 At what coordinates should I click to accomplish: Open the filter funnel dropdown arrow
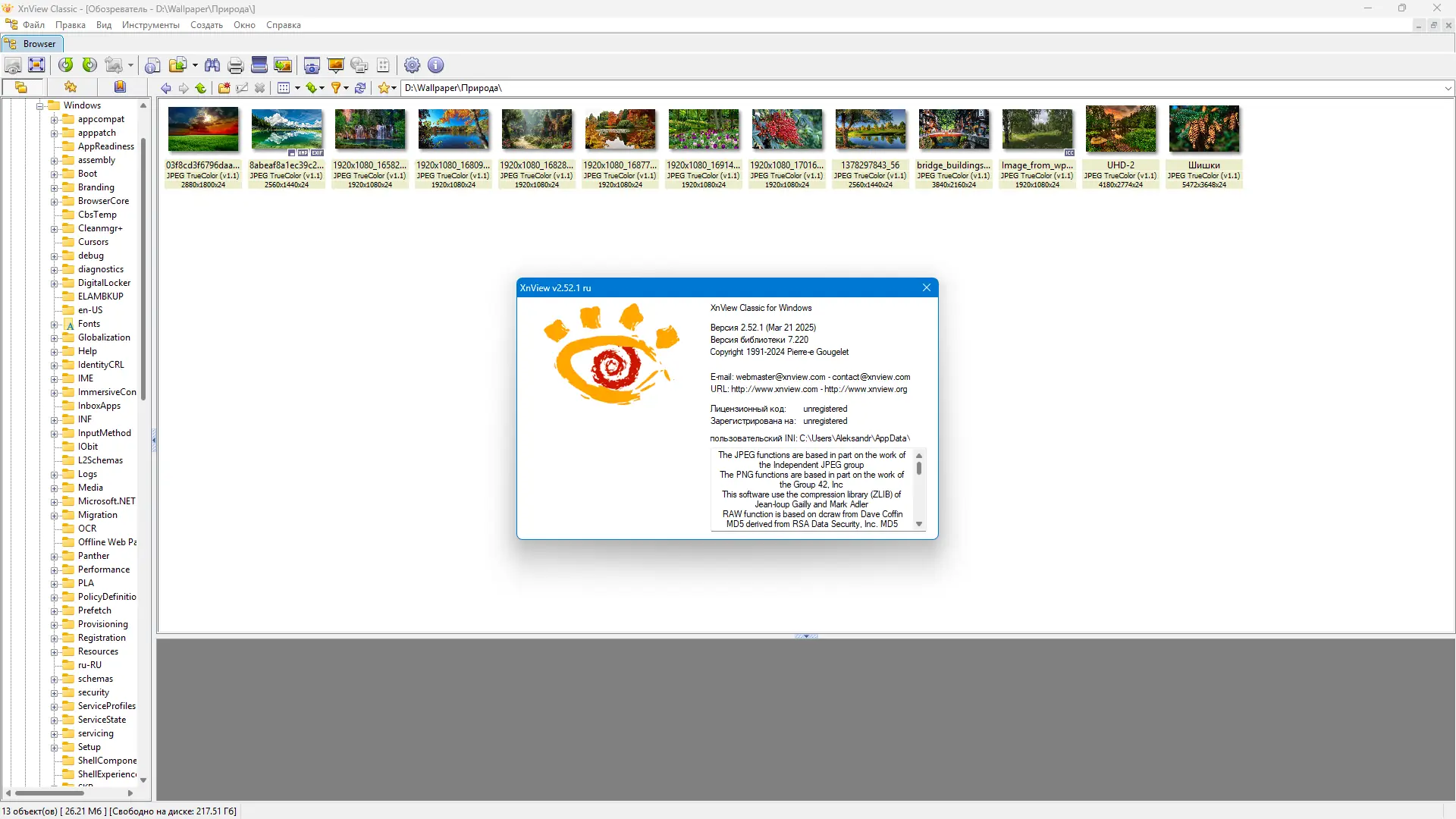[x=347, y=88]
